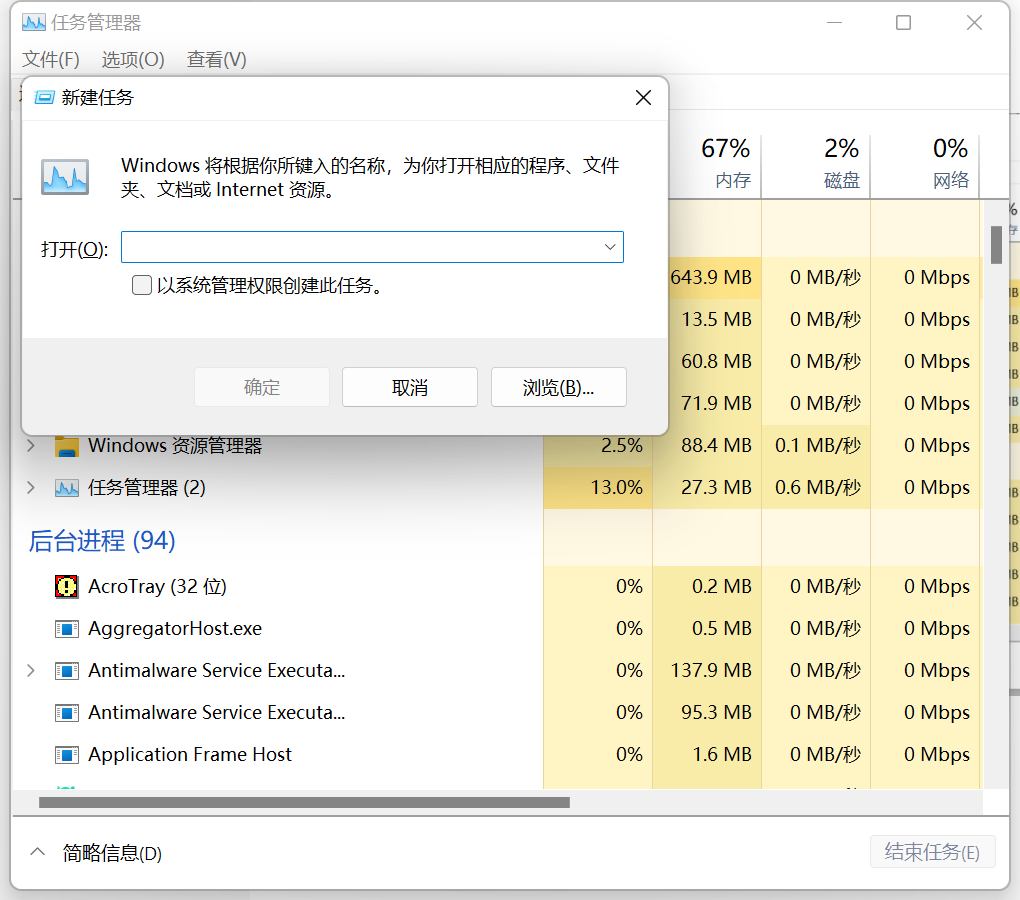Click the 任务管理器 (2) process icon
Viewport: 1020px width, 900px height.
67,488
